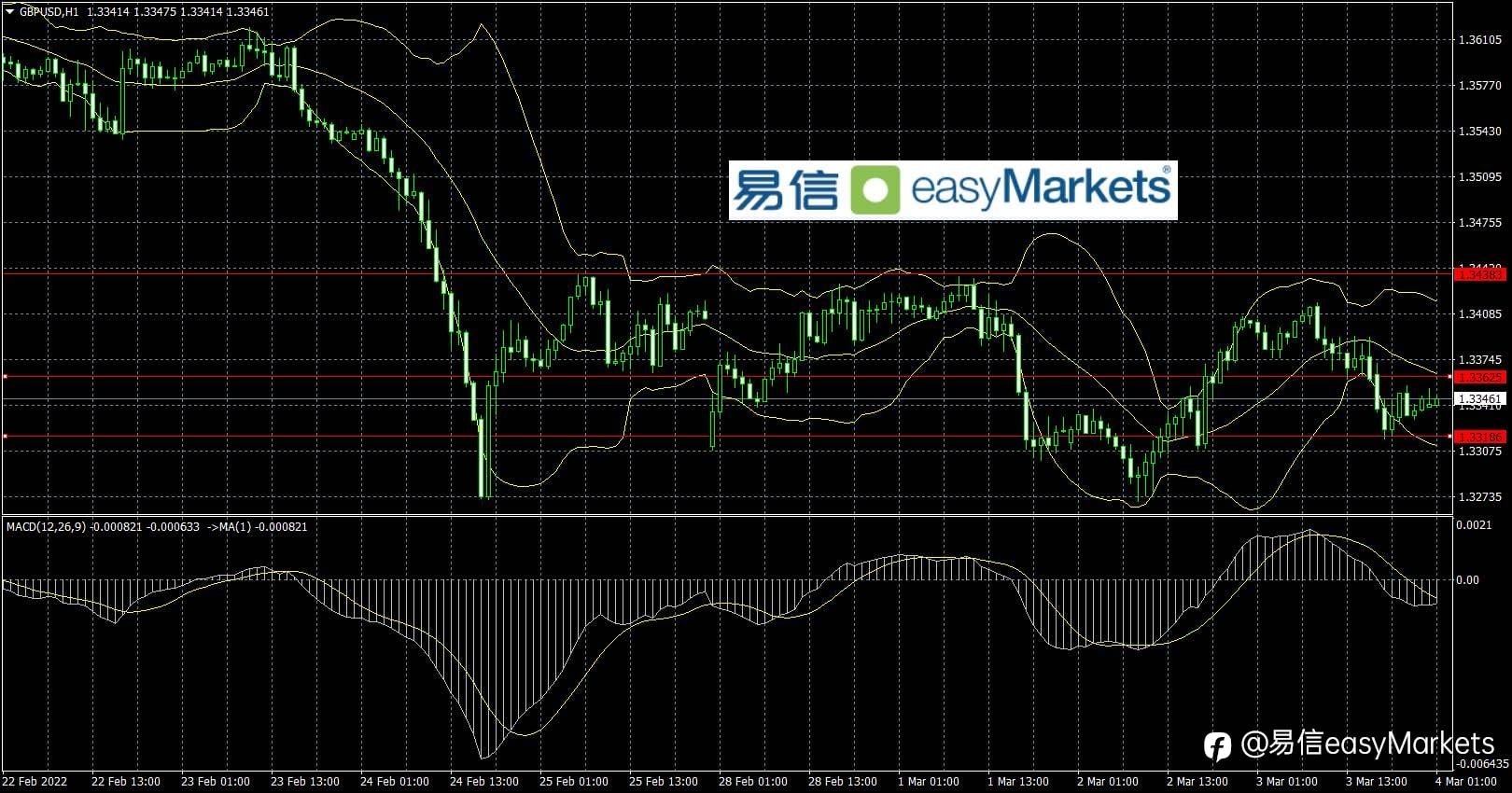Select the current price tag 1.33461
The image size is (1512, 793).
tap(1480, 399)
